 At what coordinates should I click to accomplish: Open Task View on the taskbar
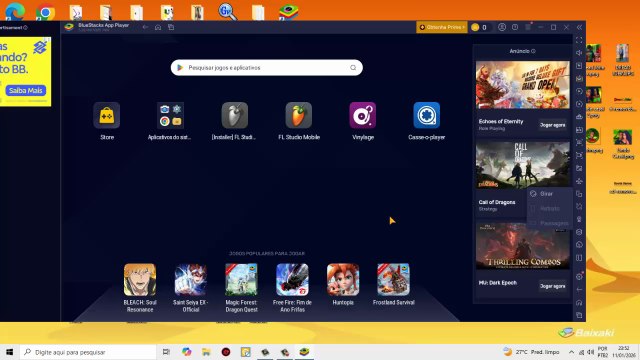point(166,352)
